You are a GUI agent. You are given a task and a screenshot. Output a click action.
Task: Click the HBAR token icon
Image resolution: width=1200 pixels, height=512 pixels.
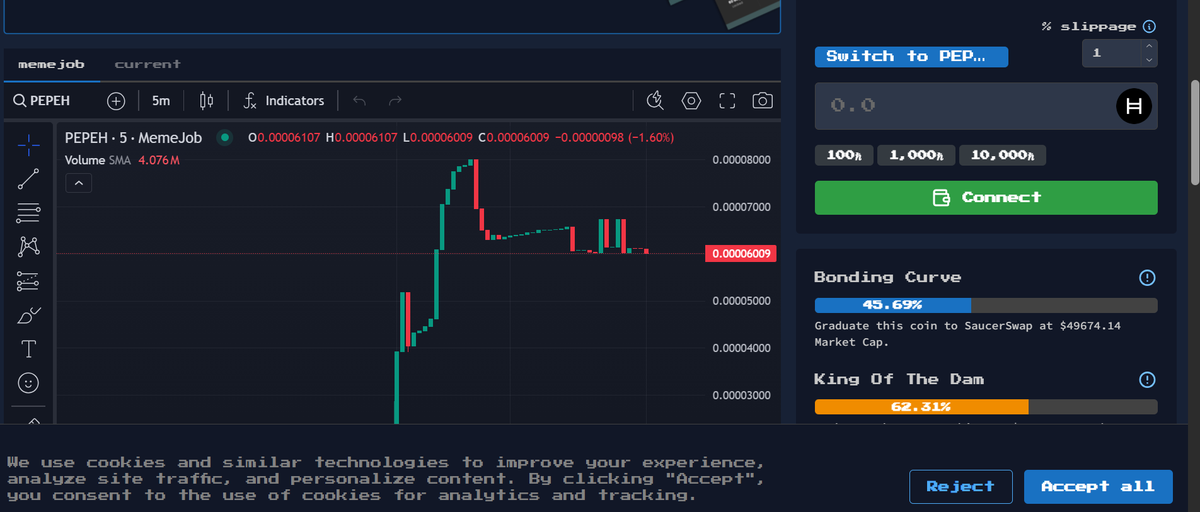pos(1134,106)
